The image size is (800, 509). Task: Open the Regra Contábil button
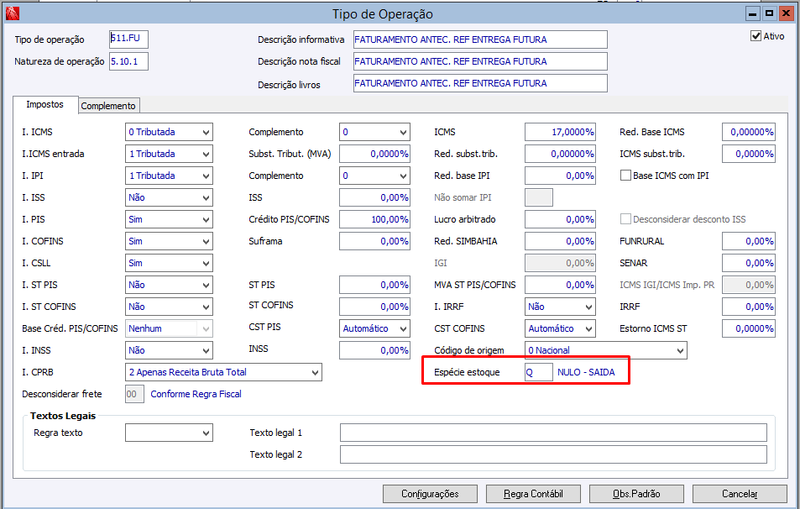[533, 494]
